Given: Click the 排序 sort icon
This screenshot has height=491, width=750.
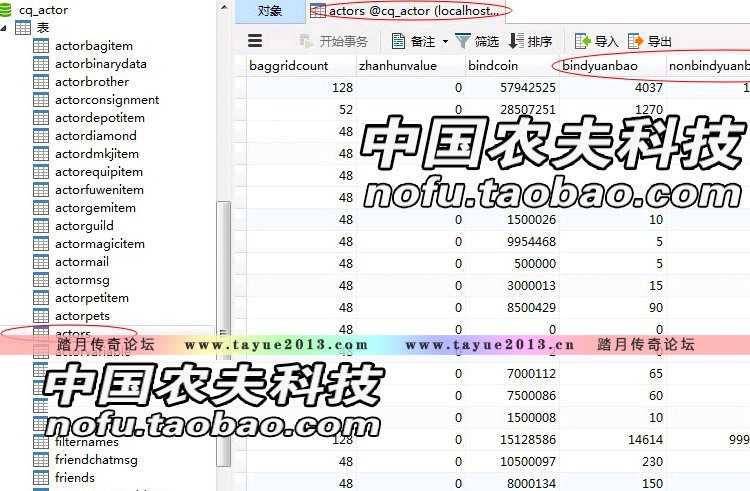Looking at the screenshot, I should click(x=516, y=41).
